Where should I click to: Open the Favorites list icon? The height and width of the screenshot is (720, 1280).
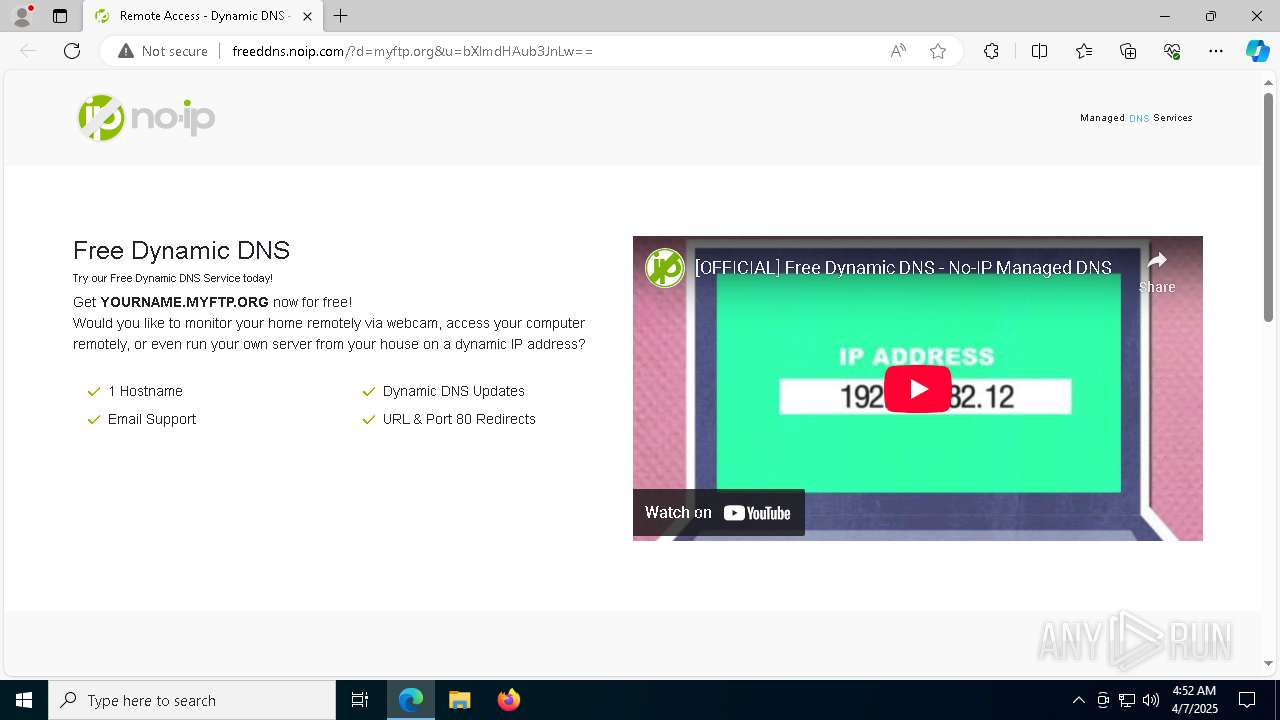[1084, 51]
